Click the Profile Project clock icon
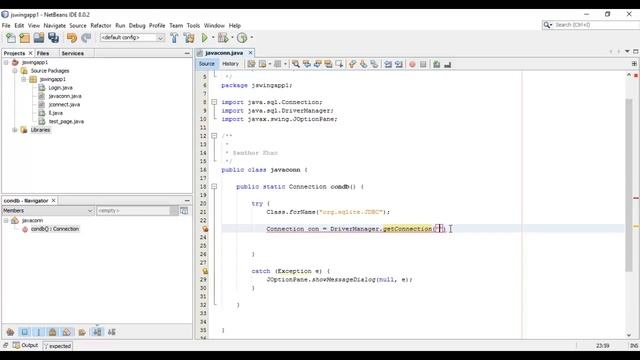Screen dimensions: 640x360 [242, 38]
